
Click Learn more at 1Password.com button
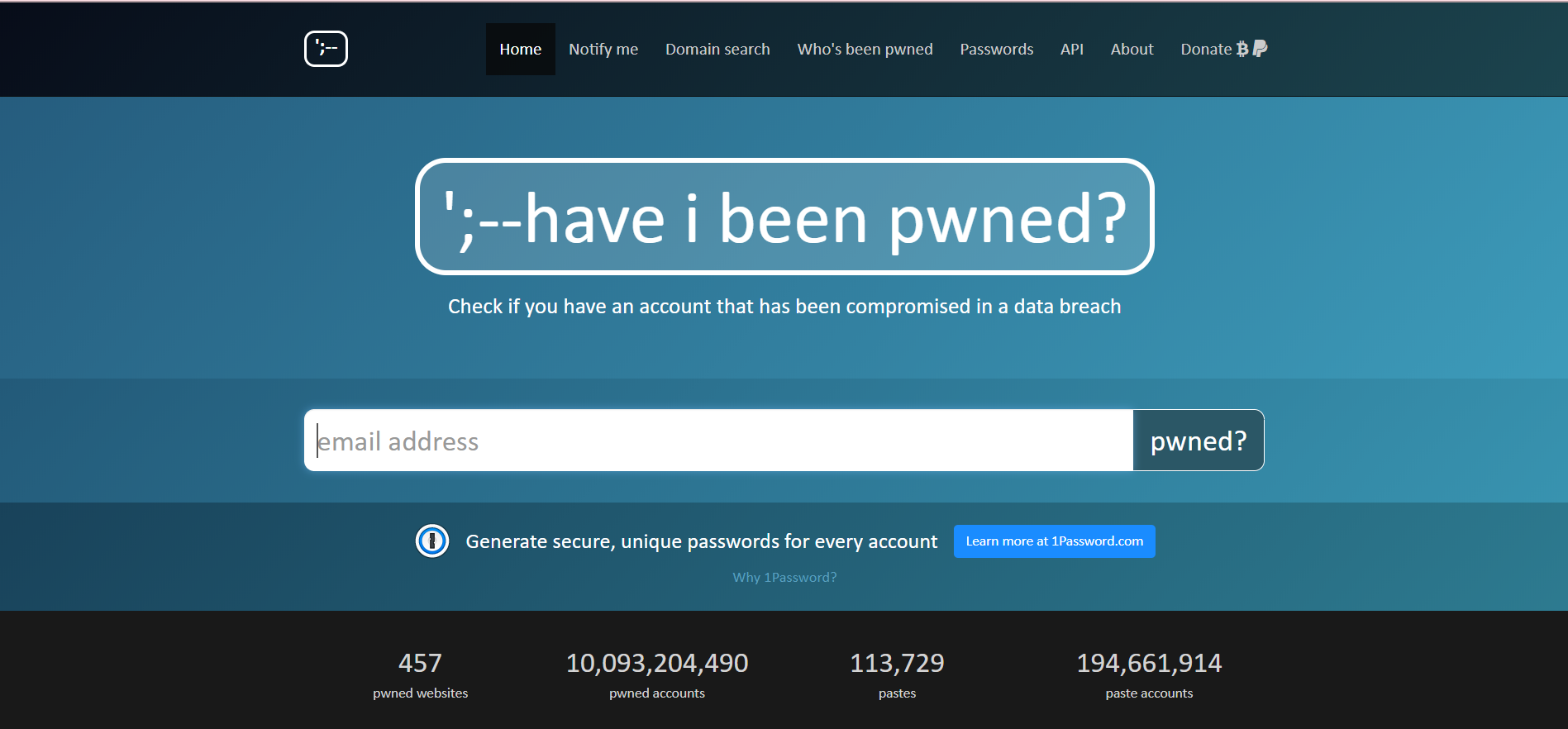(x=1054, y=541)
